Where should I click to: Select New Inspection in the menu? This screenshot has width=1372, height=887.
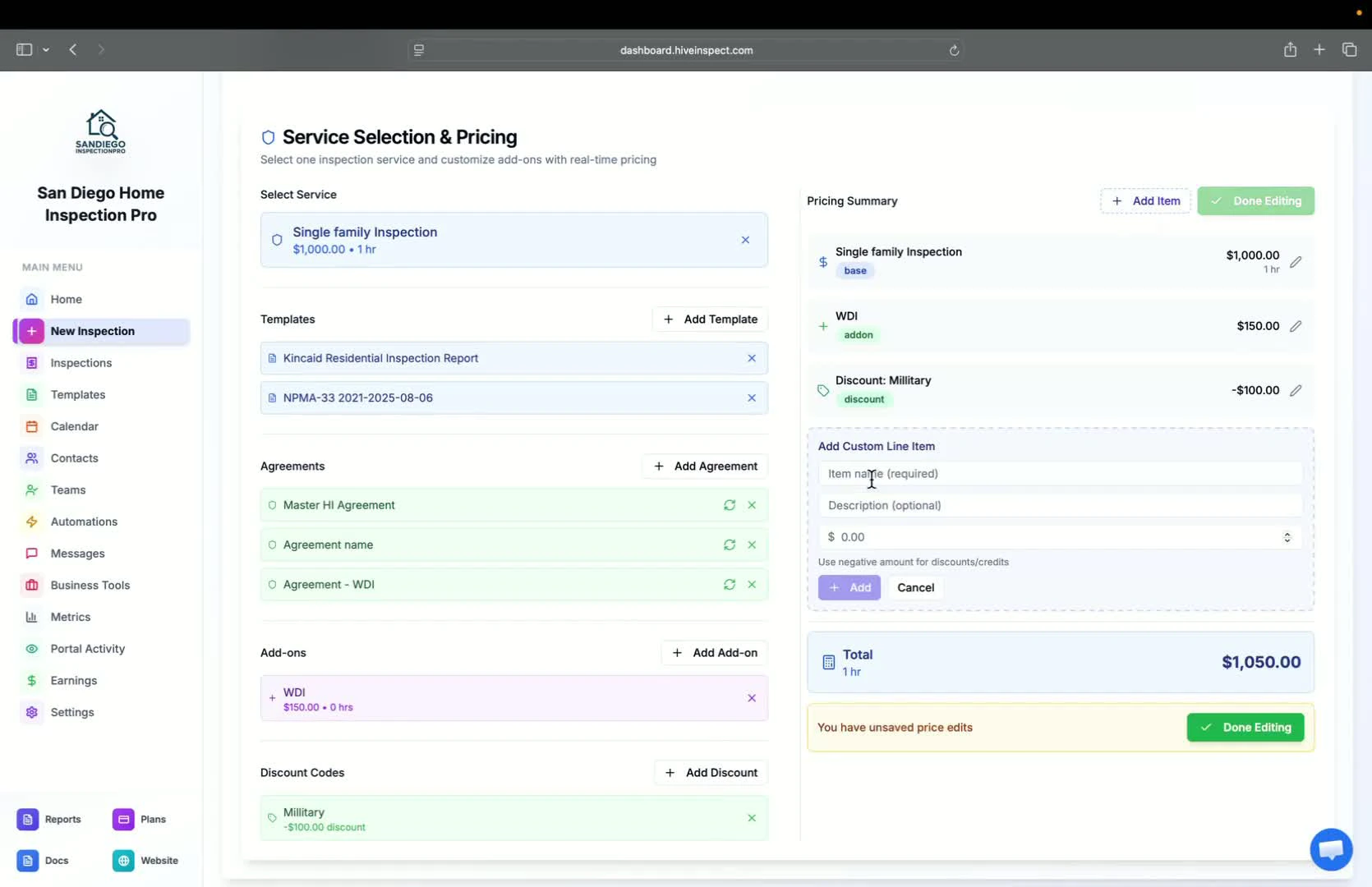pyautogui.click(x=102, y=331)
